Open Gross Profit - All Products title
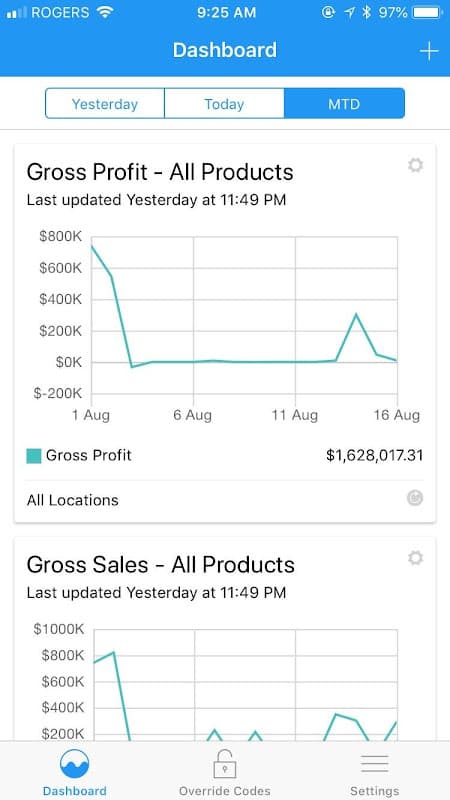This screenshot has height=800, width=450. 160,172
